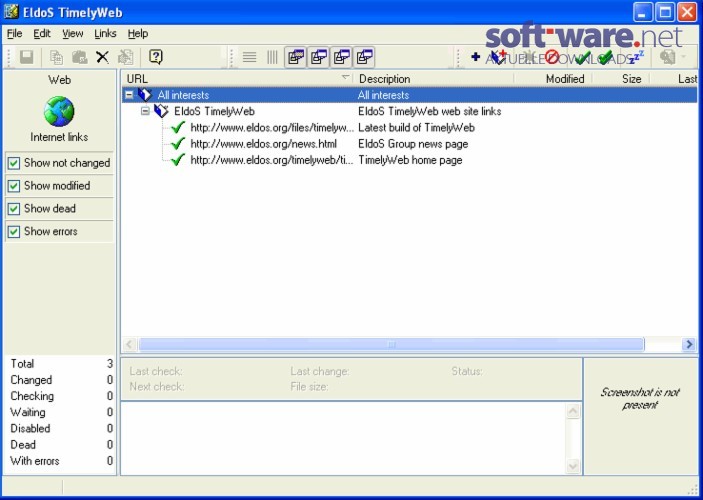703x500 pixels.
Task: Select the horizontal lines layout icon
Action: click(250, 57)
